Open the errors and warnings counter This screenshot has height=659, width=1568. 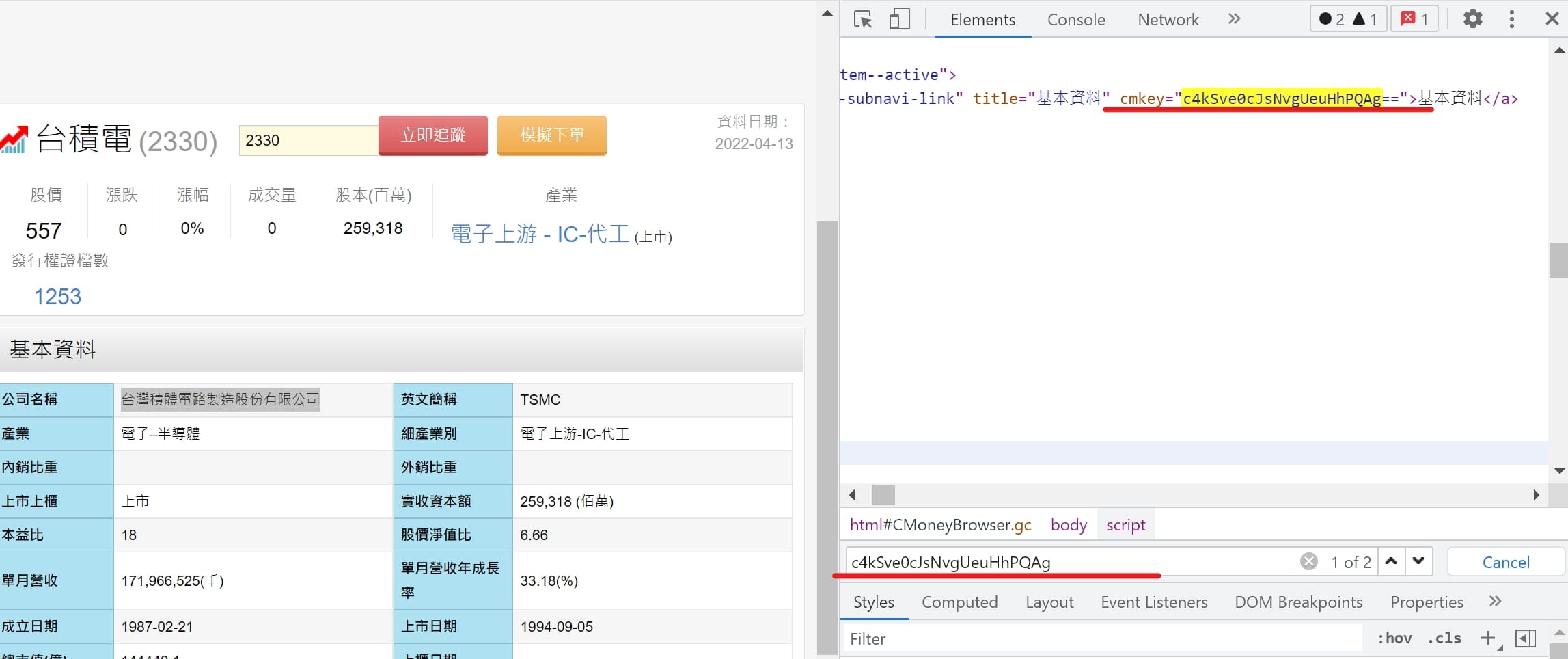click(1347, 18)
